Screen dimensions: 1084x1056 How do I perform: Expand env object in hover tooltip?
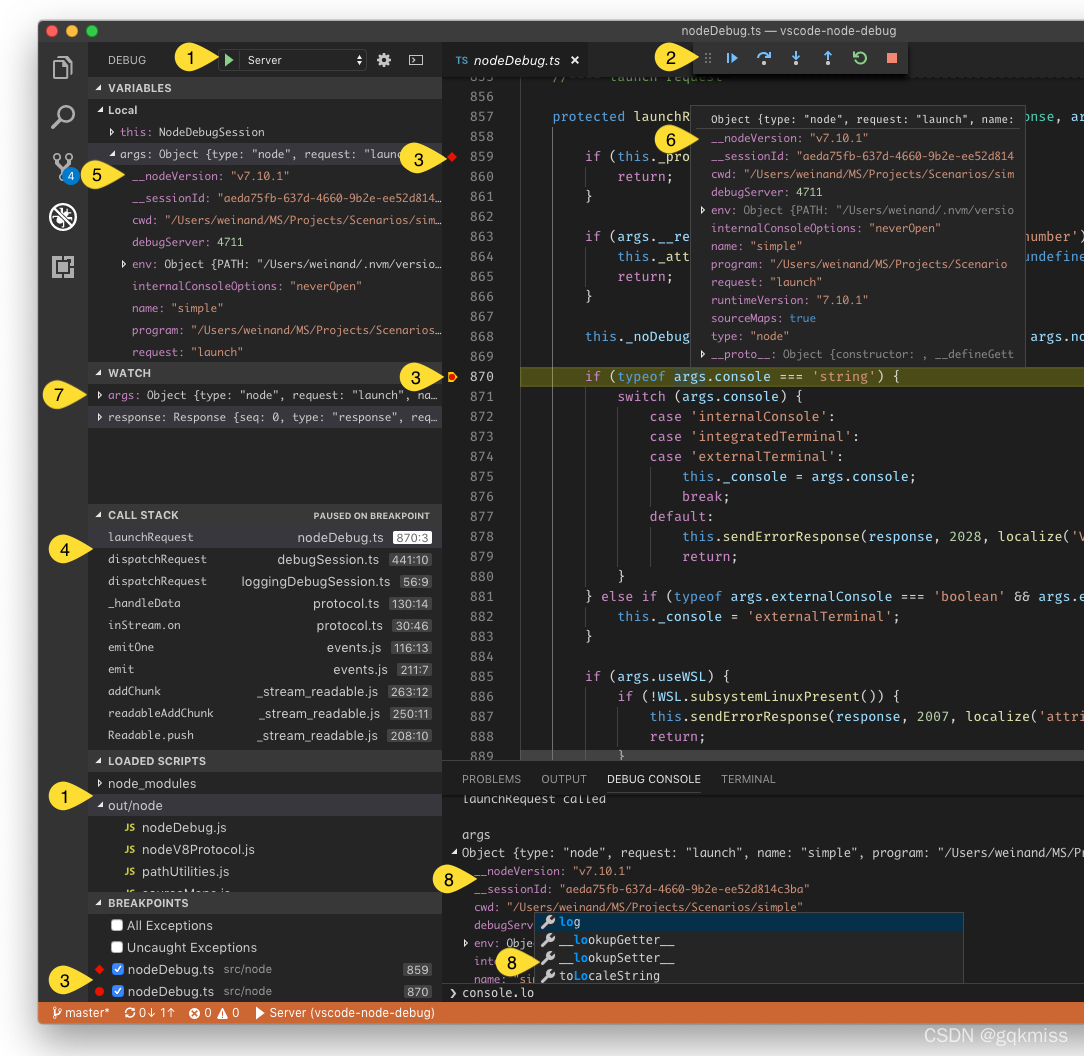703,210
